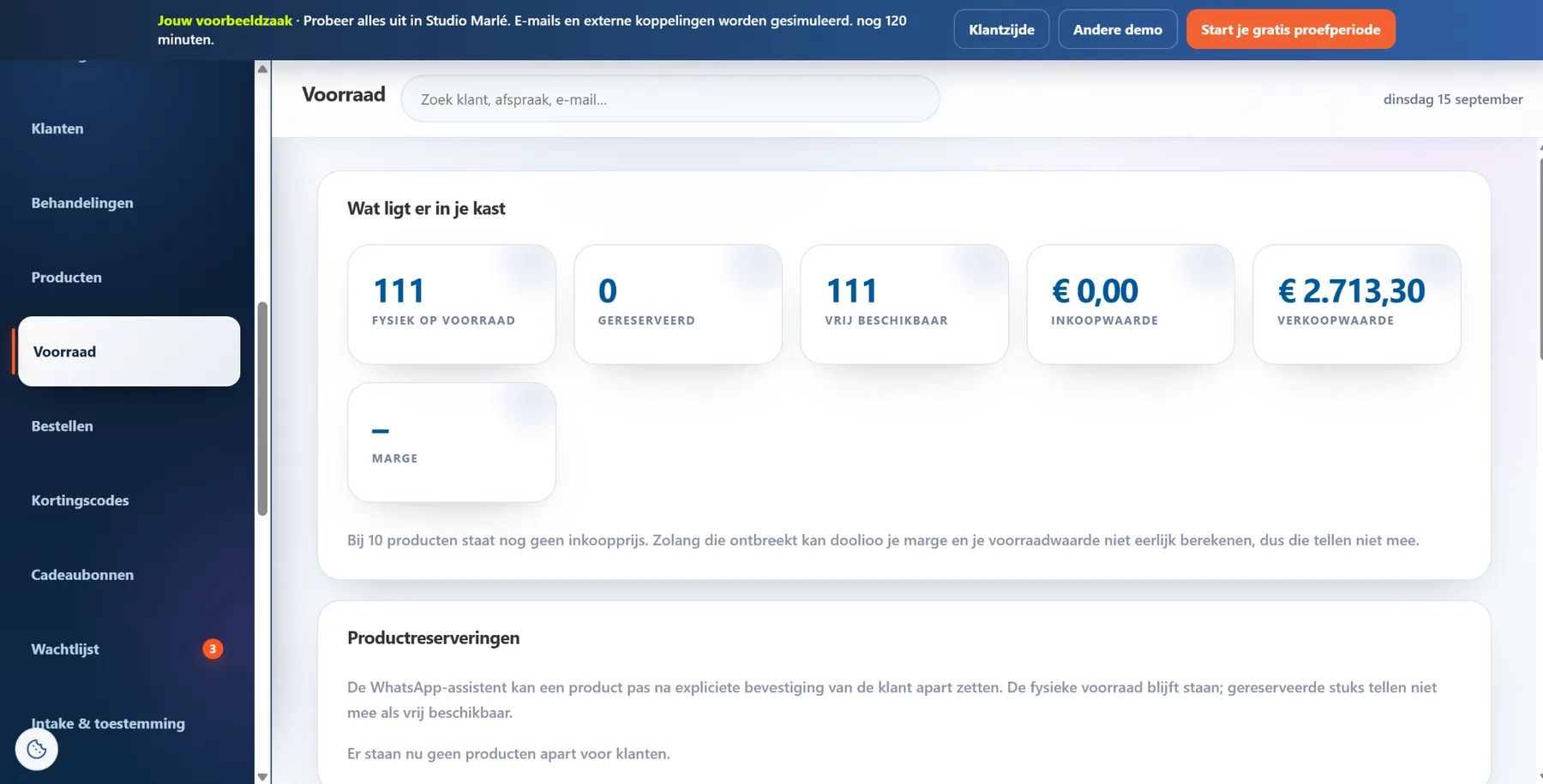This screenshot has height=784, width=1543.
Task: Switch via the Andere demo button
Action: pos(1117,29)
